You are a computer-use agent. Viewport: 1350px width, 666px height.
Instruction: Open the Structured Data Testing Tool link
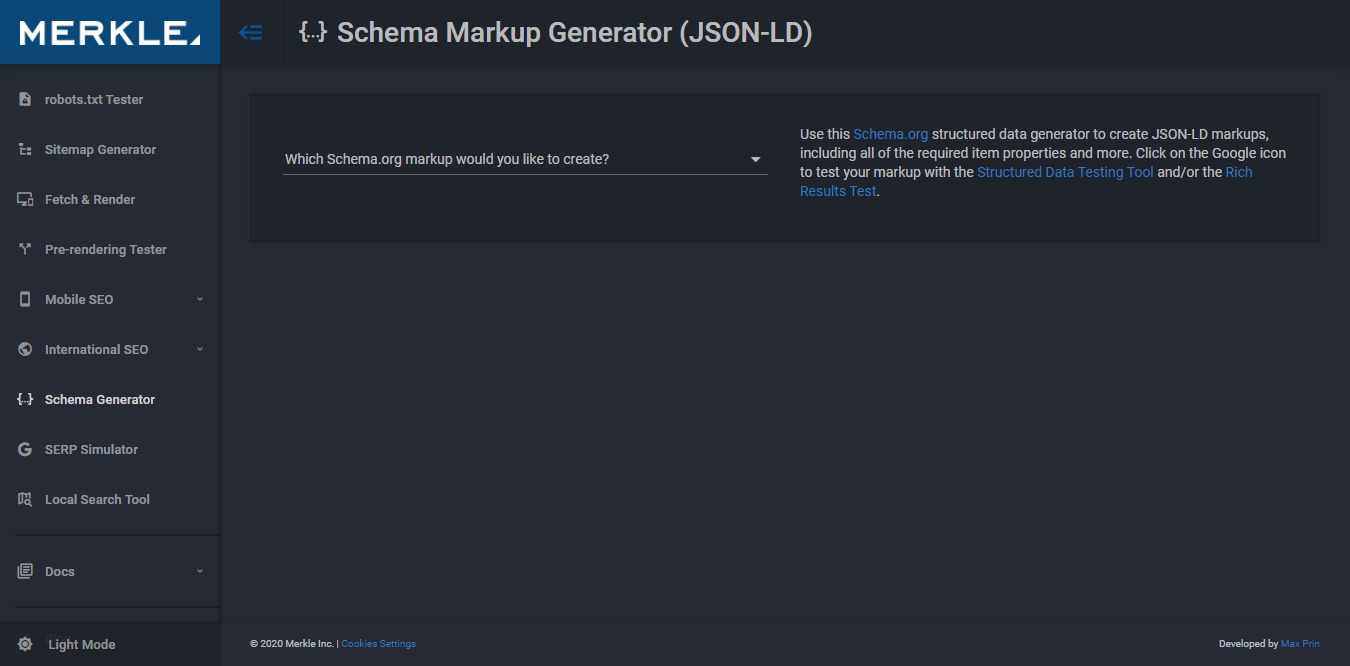1064,171
